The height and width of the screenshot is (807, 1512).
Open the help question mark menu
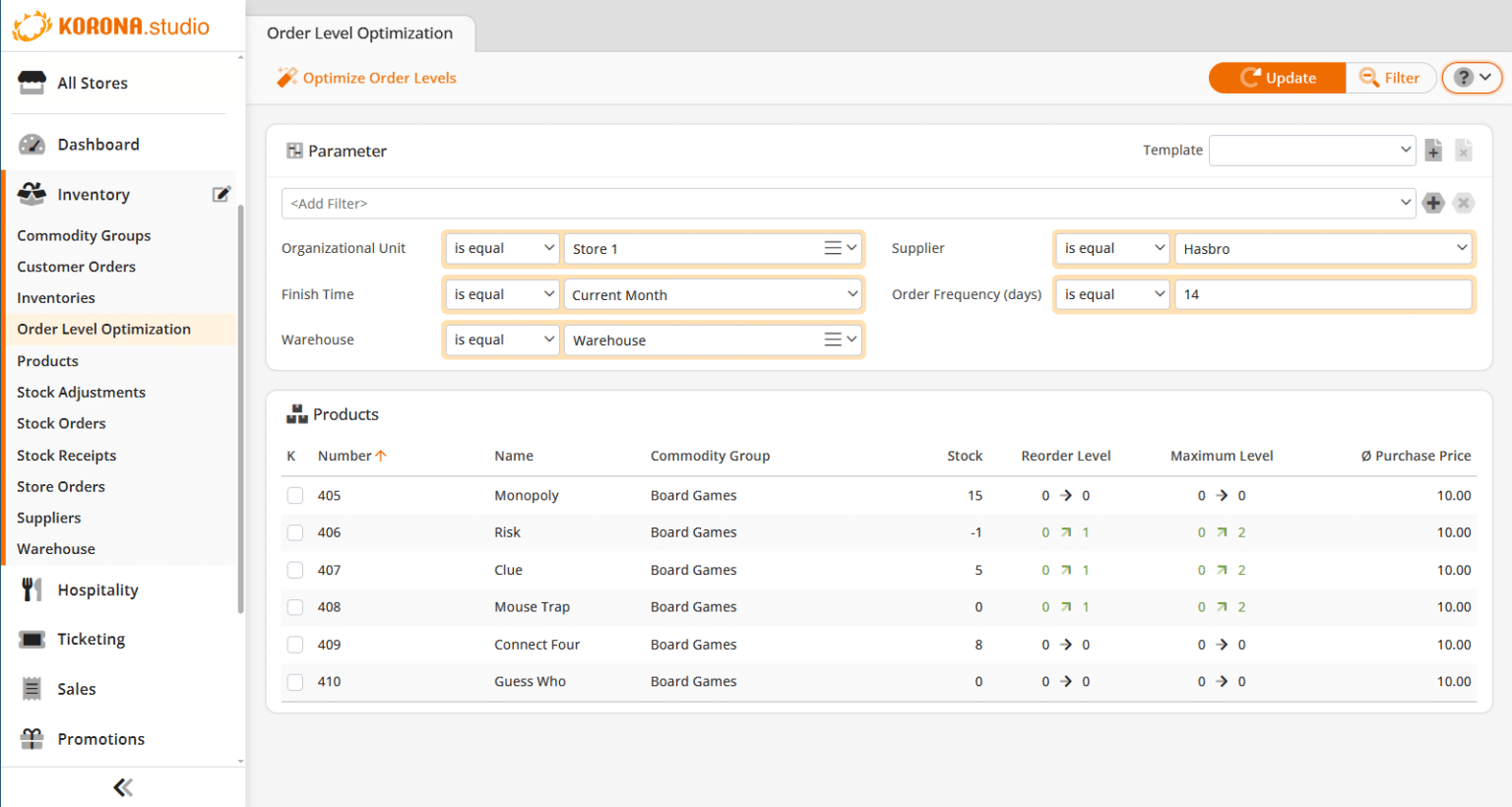(1472, 77)
